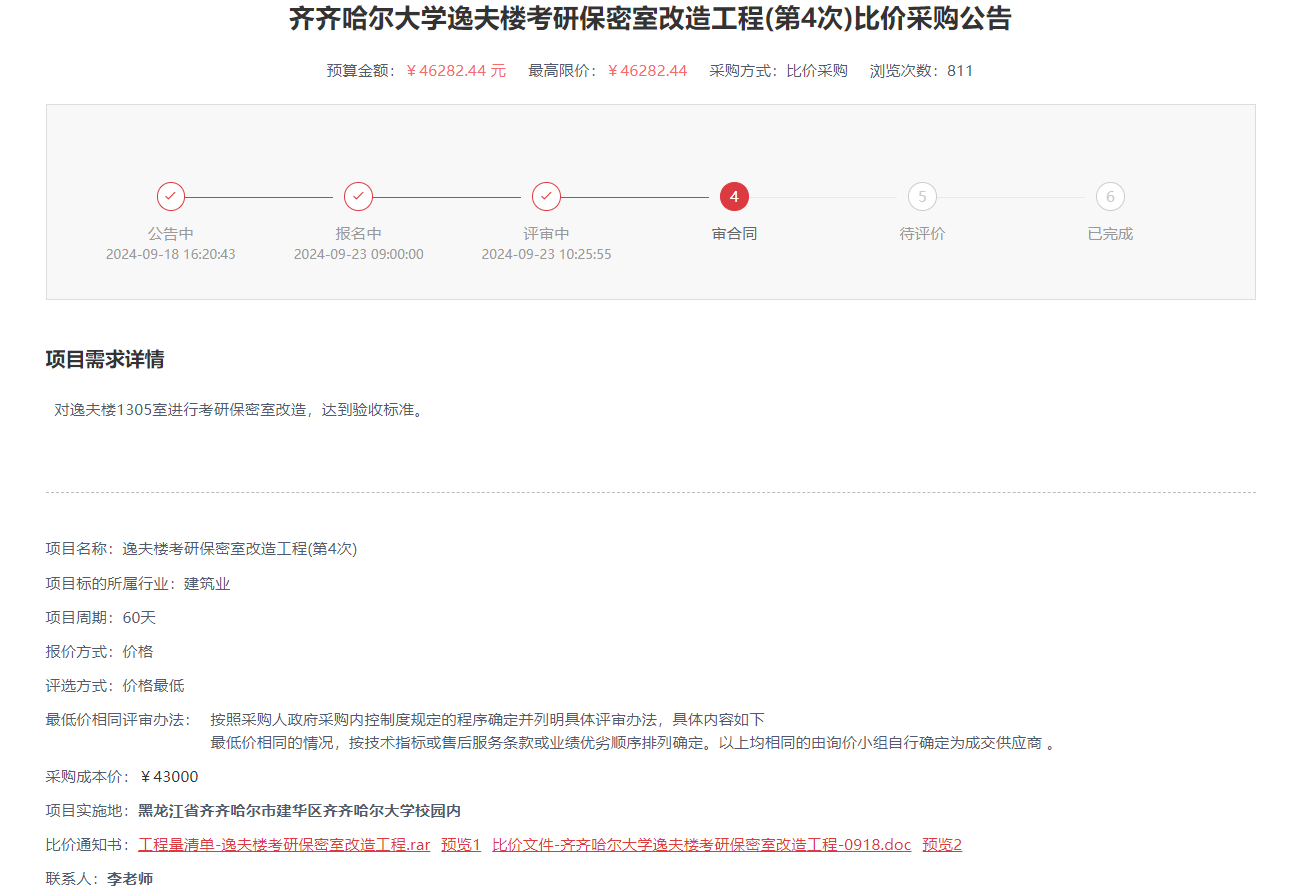The height and width of the screenshot is (894, 1301).
Task: Click the page title of the 比价采购公告
Action: point(650,19)
